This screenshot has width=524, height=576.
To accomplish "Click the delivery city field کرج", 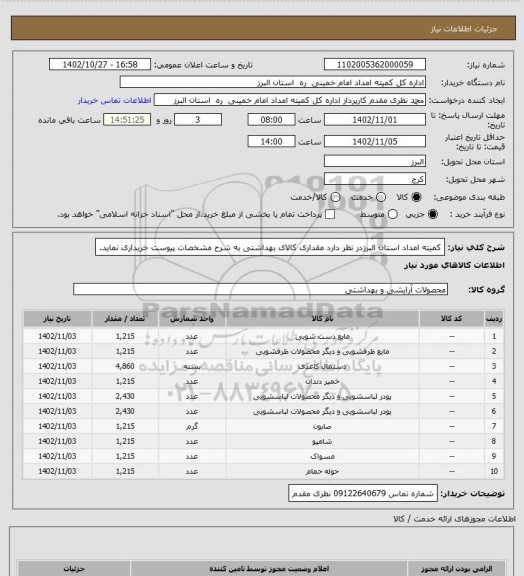I will [375, 179].
